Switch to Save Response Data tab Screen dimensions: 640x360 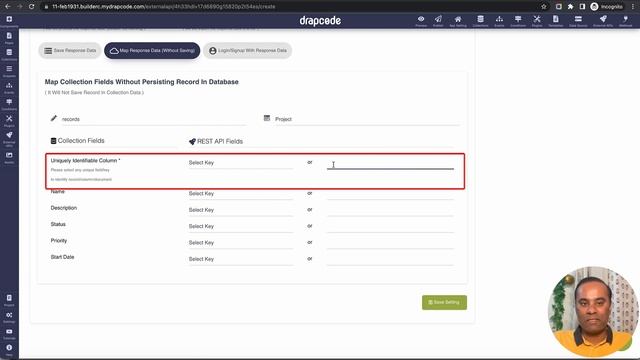70,51
